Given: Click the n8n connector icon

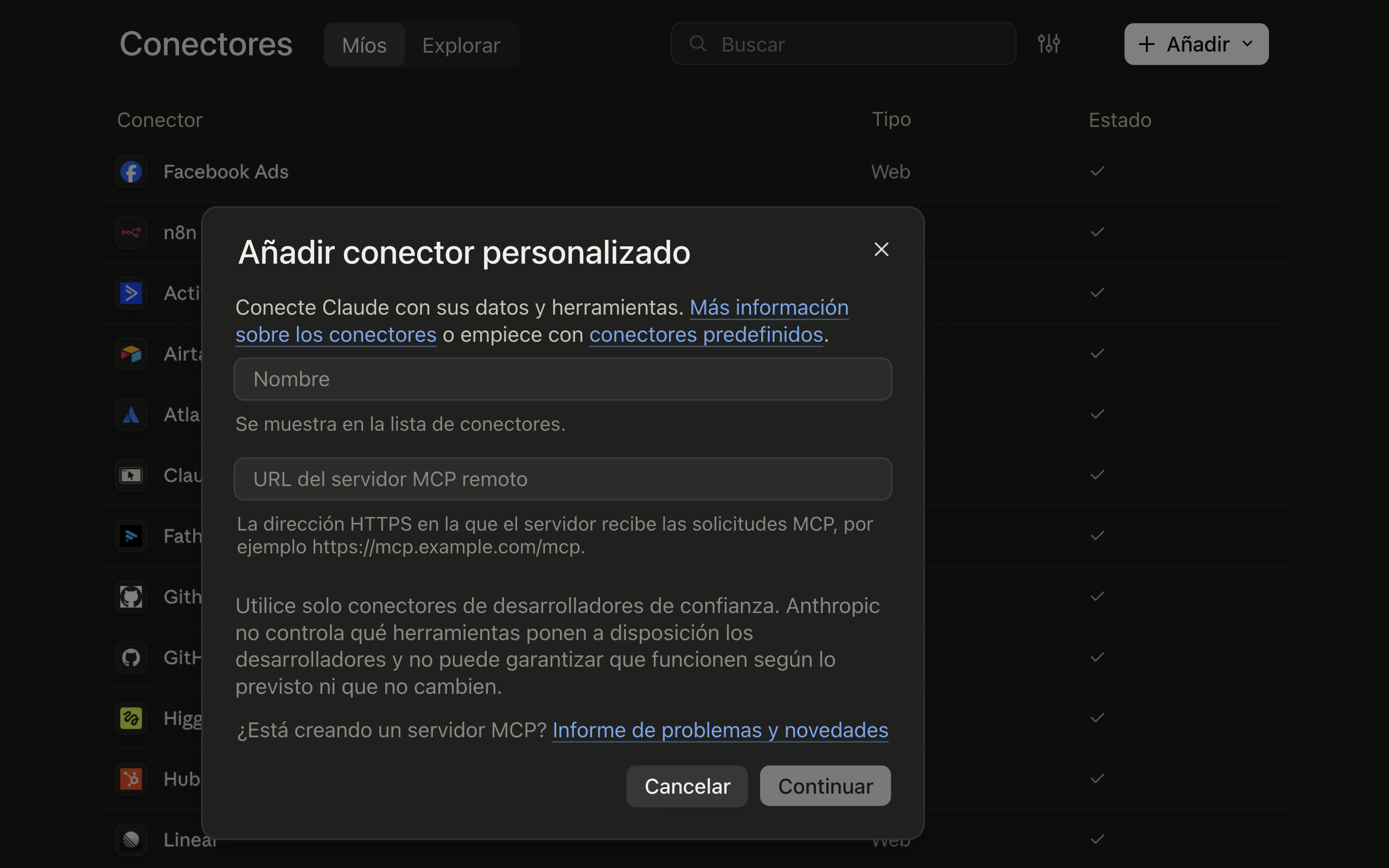Looking at the screenshot, I should click(131, 233).
